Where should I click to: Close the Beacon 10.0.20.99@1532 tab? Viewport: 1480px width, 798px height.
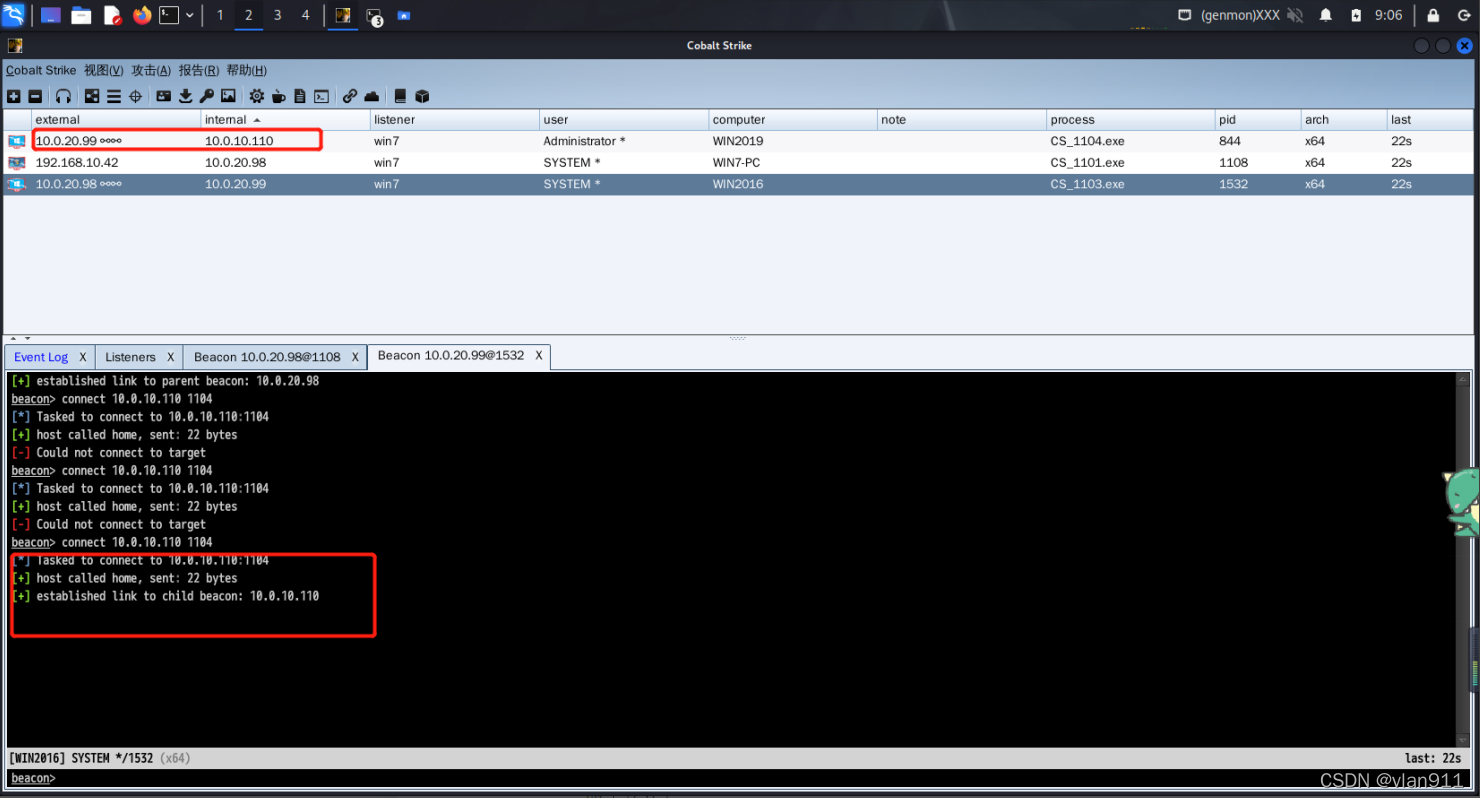tap(539, 355)
